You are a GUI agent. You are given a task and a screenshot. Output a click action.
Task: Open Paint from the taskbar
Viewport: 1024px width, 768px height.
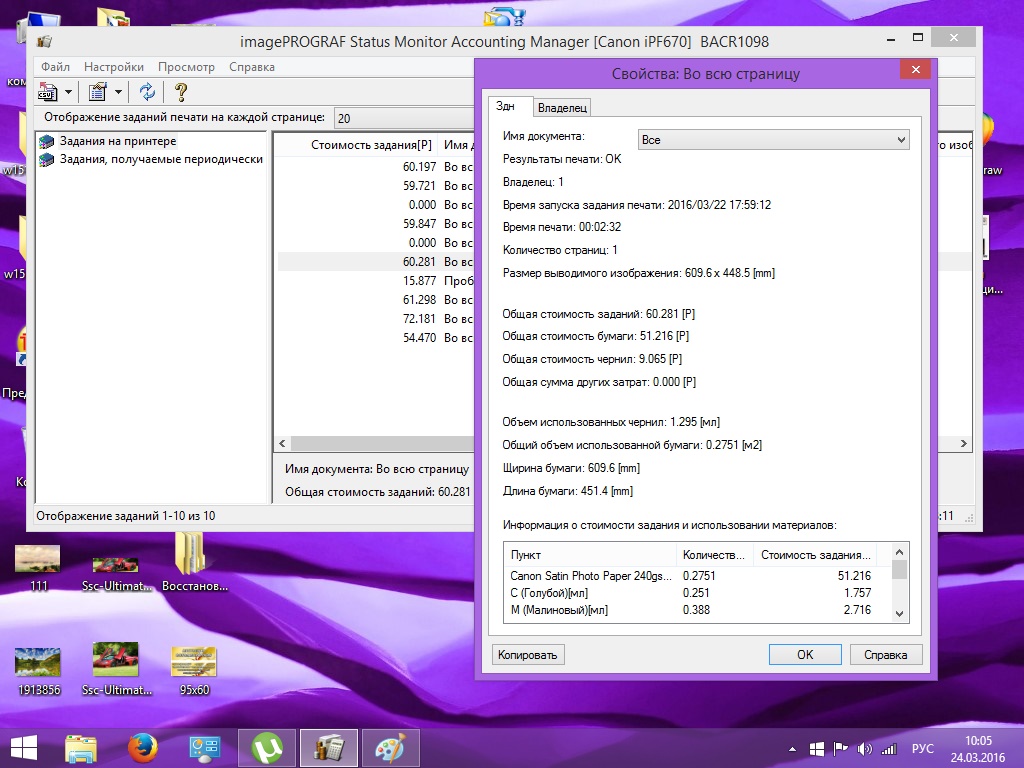pos(391,748)
